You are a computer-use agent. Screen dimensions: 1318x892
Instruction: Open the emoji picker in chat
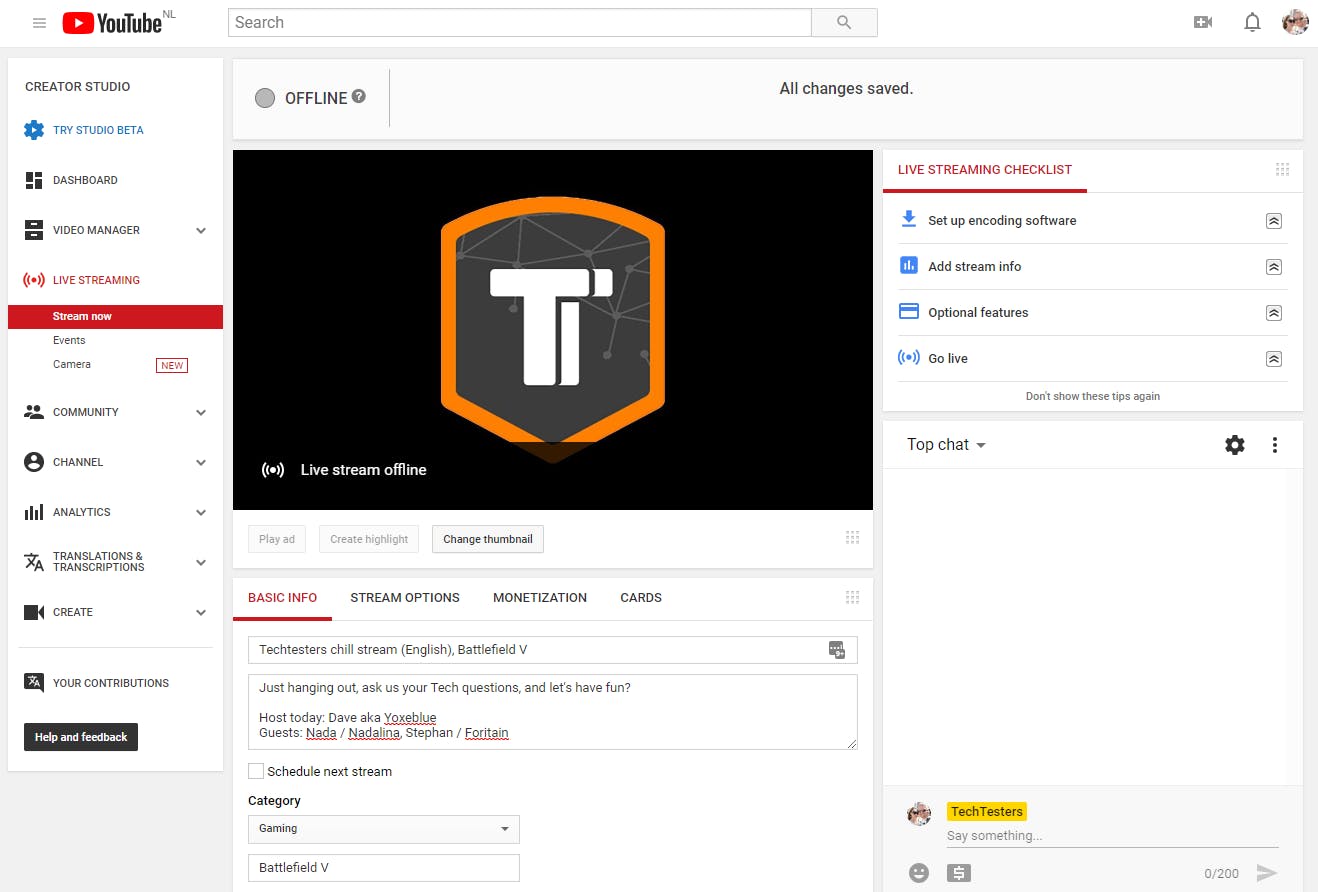pyautogui.click(x=919, y=873)
